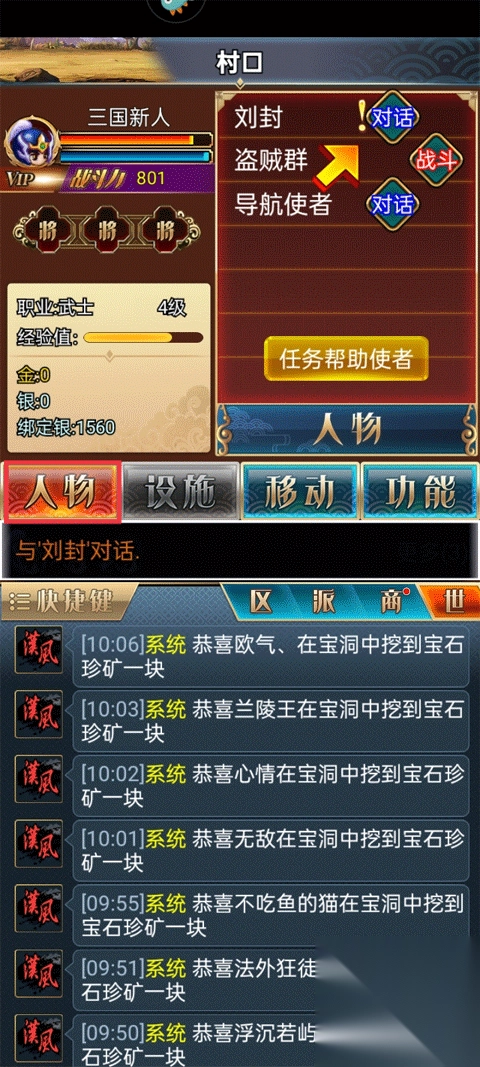Select the 派 chat channel tab
This screenshot has width=480, height=1067.
324,602
